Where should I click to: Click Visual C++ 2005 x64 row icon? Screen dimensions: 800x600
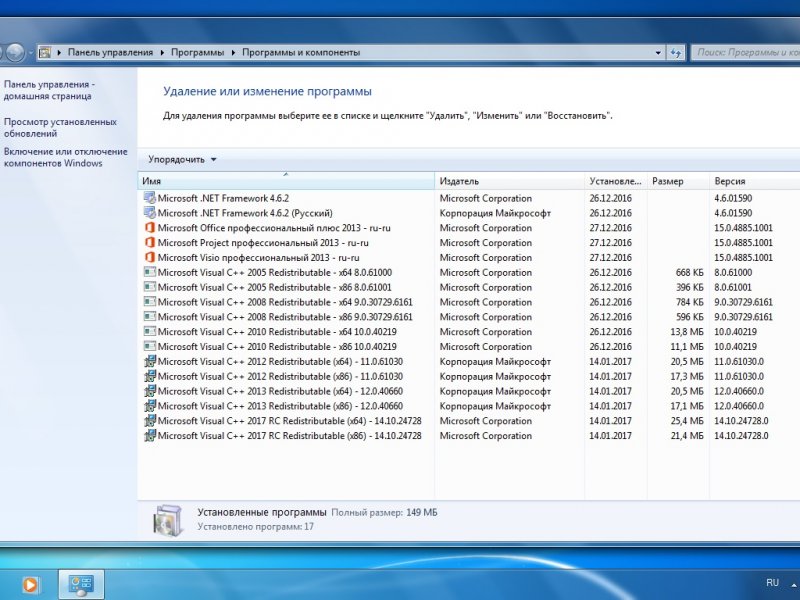pyautogui.click(x=149, y=272)
